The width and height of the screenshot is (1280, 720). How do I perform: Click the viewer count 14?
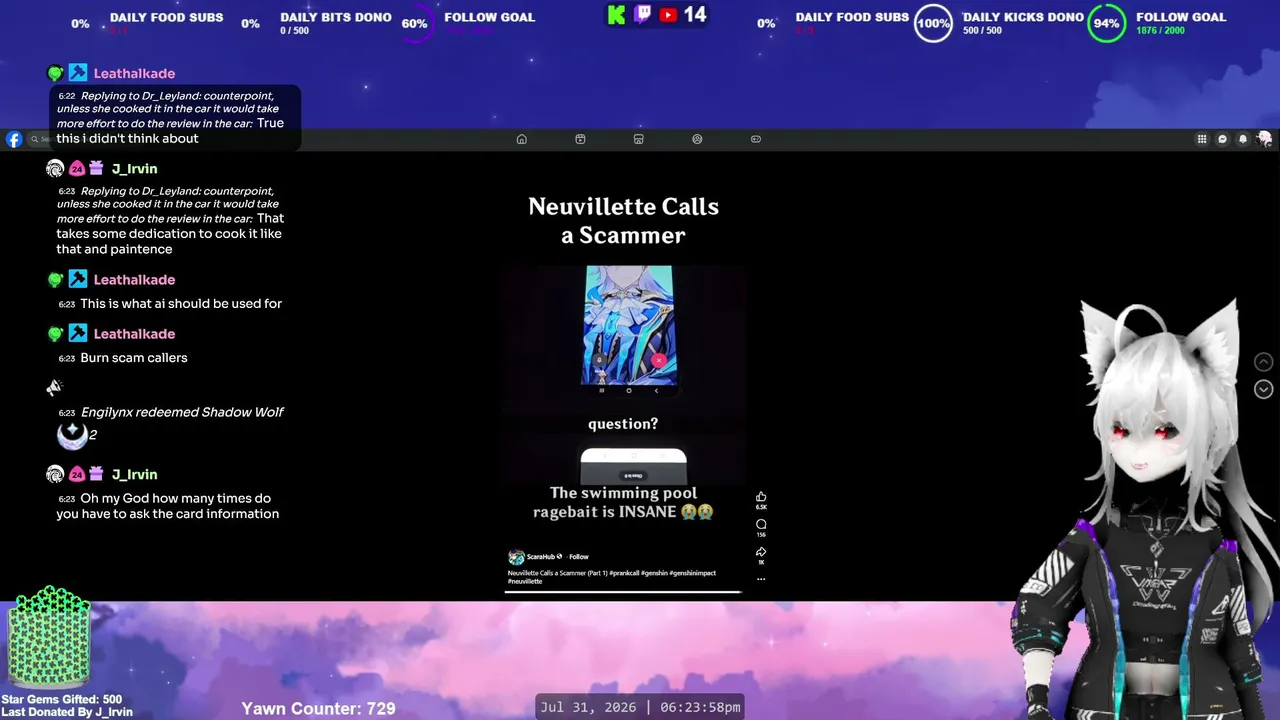click(x=695, y=15)
